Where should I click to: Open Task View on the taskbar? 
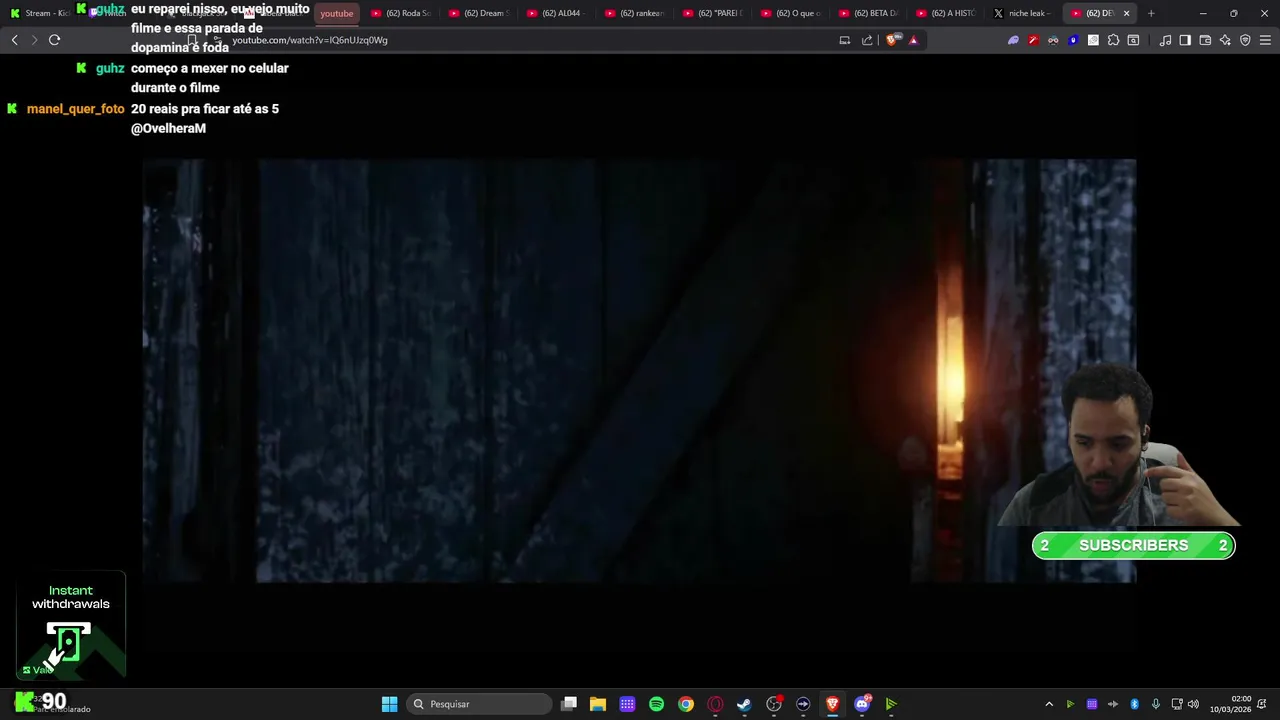click(x=569, y=704)
